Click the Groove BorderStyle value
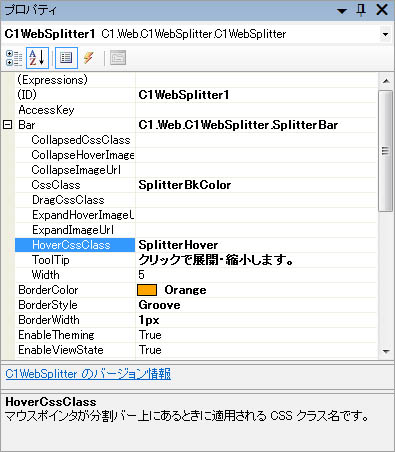 click(159, 305)
